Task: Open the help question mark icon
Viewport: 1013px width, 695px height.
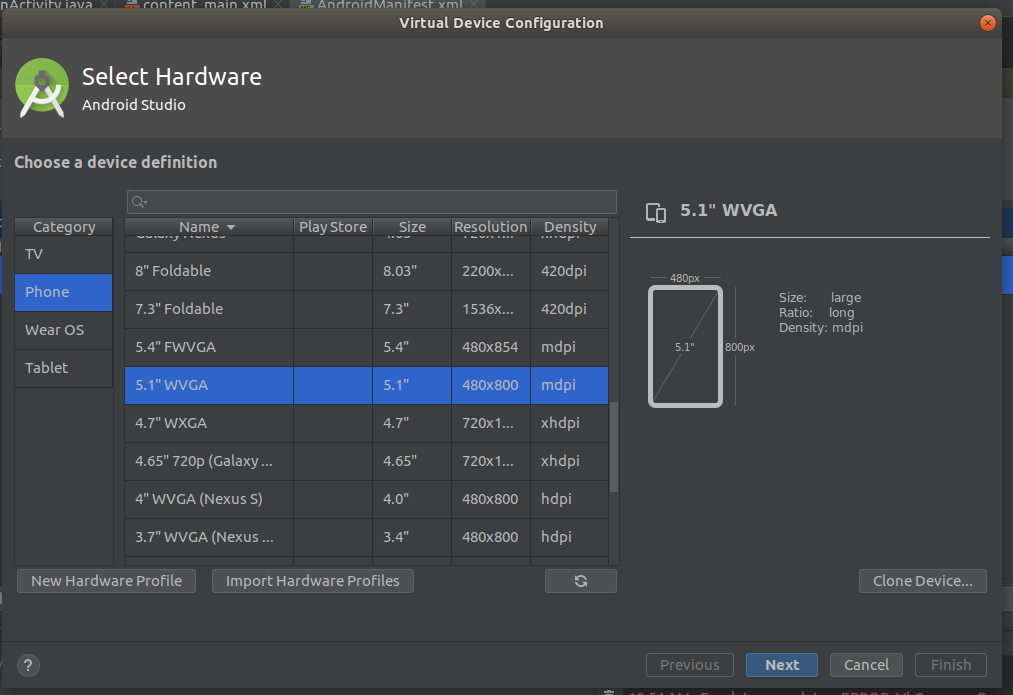Action: point(28,665)
